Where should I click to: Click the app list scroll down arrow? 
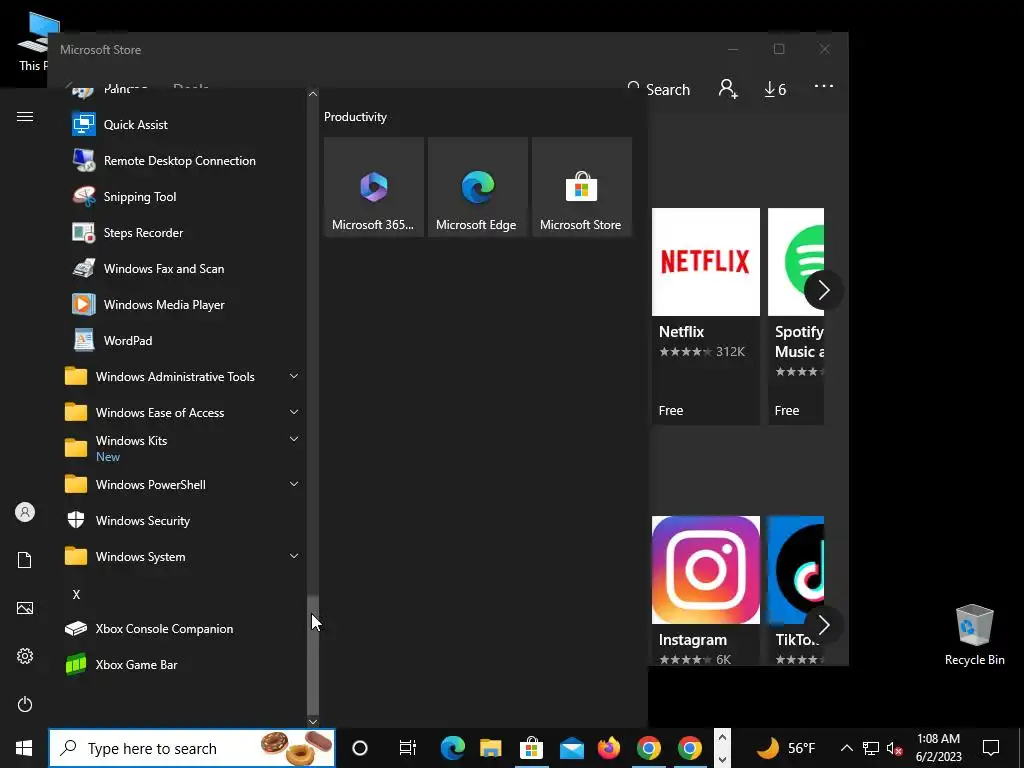[313, 722]
